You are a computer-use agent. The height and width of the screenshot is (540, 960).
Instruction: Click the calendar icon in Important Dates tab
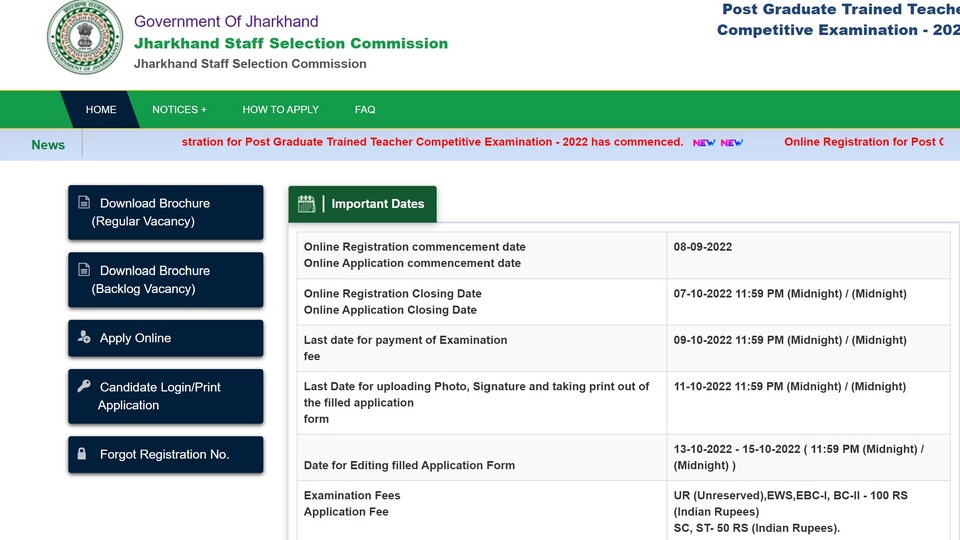tap(306, 204)
